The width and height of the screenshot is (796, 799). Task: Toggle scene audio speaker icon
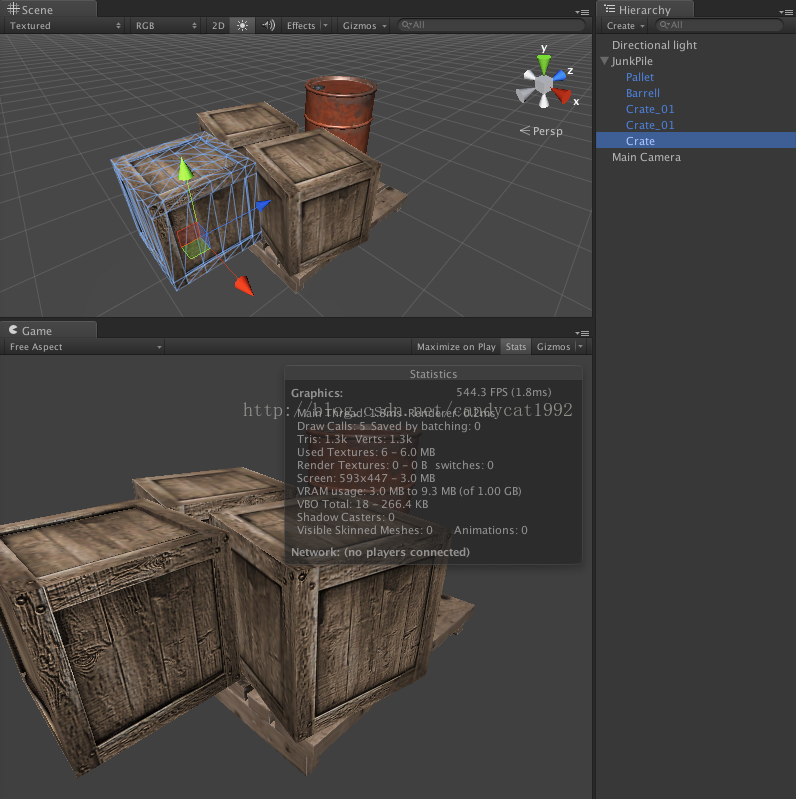[x=268, y=25]
